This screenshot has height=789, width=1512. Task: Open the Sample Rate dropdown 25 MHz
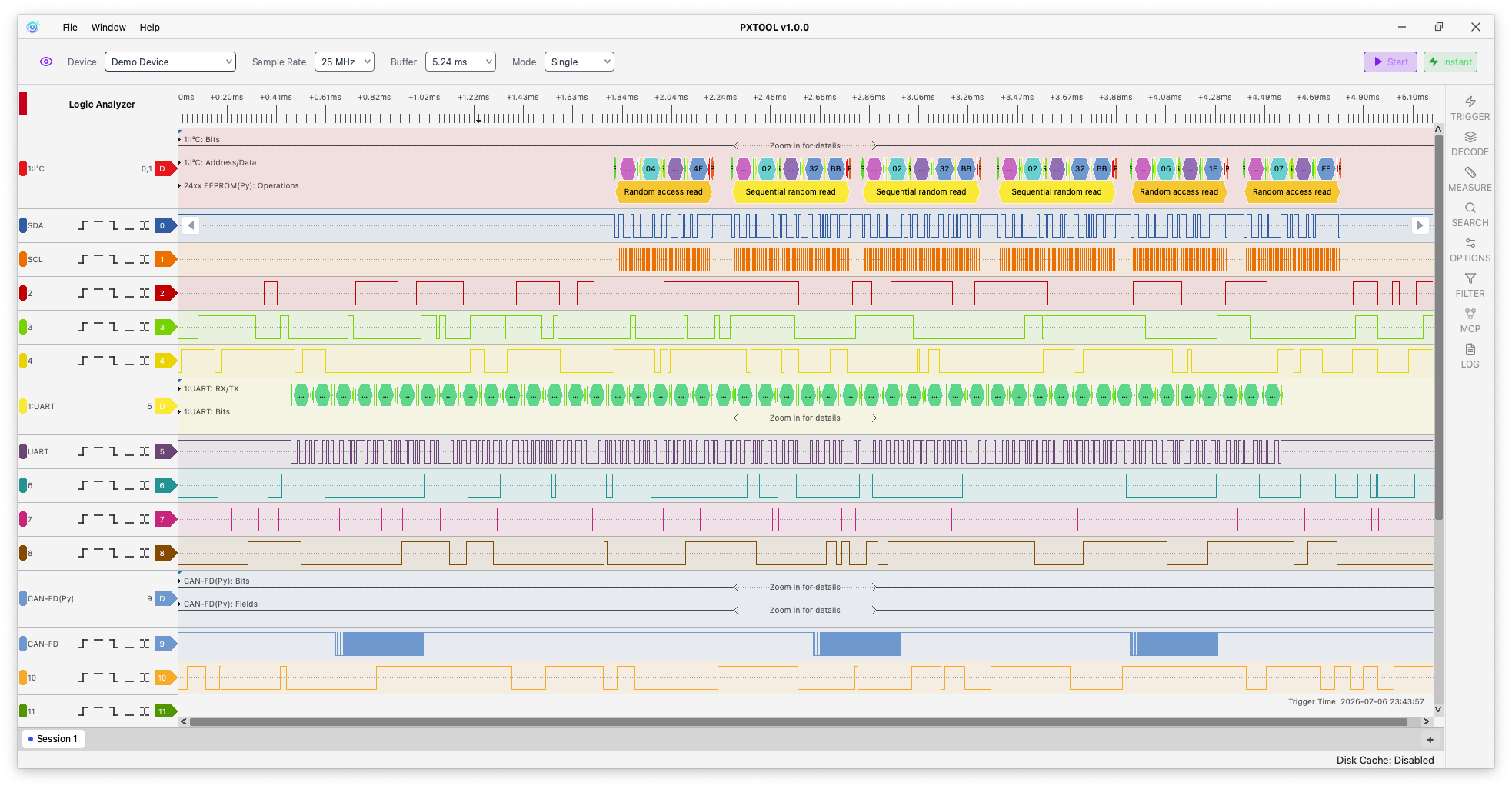click(344, 62)
